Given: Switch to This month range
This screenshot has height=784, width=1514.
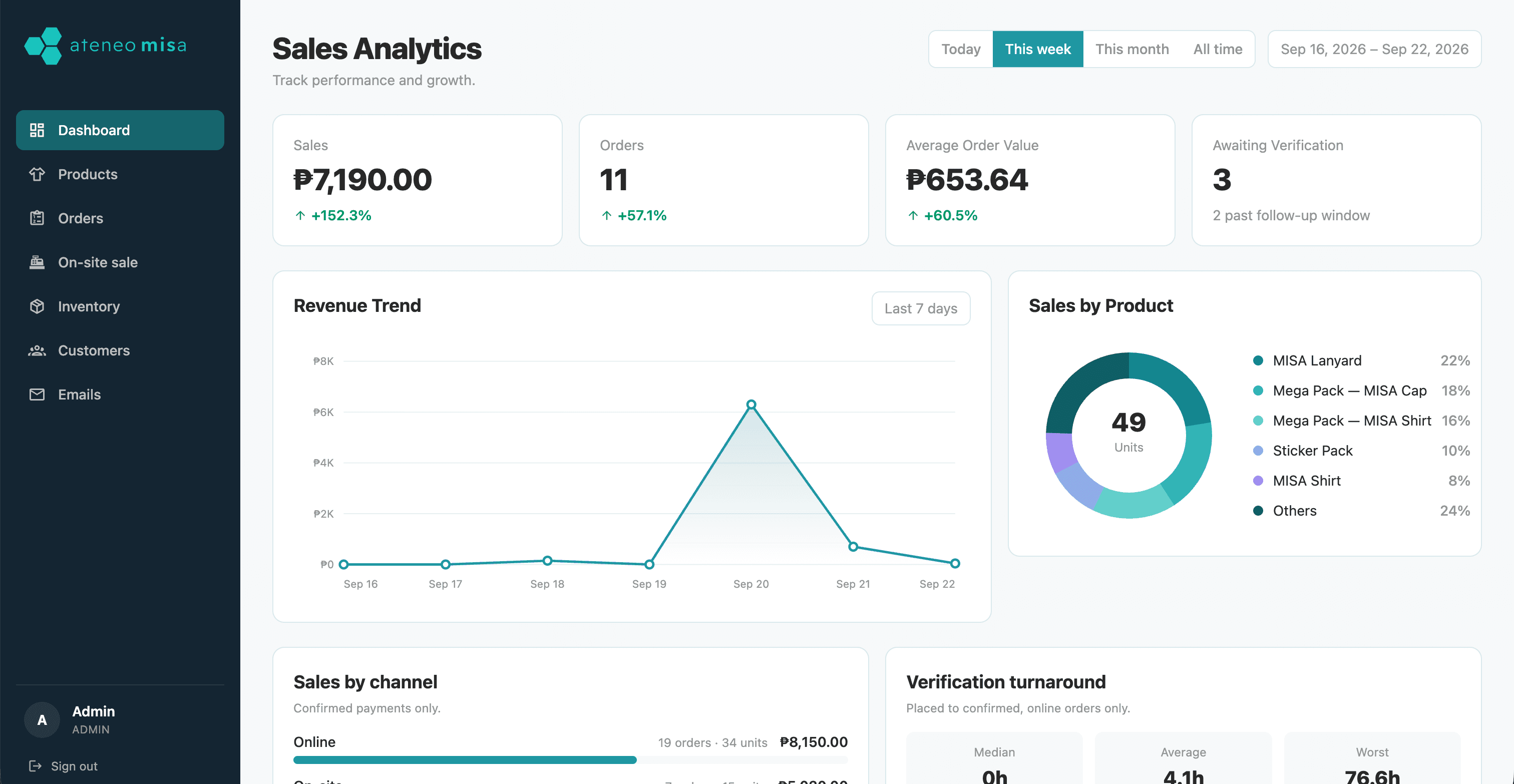Looking at the screenshot, I should point(1132,49).
